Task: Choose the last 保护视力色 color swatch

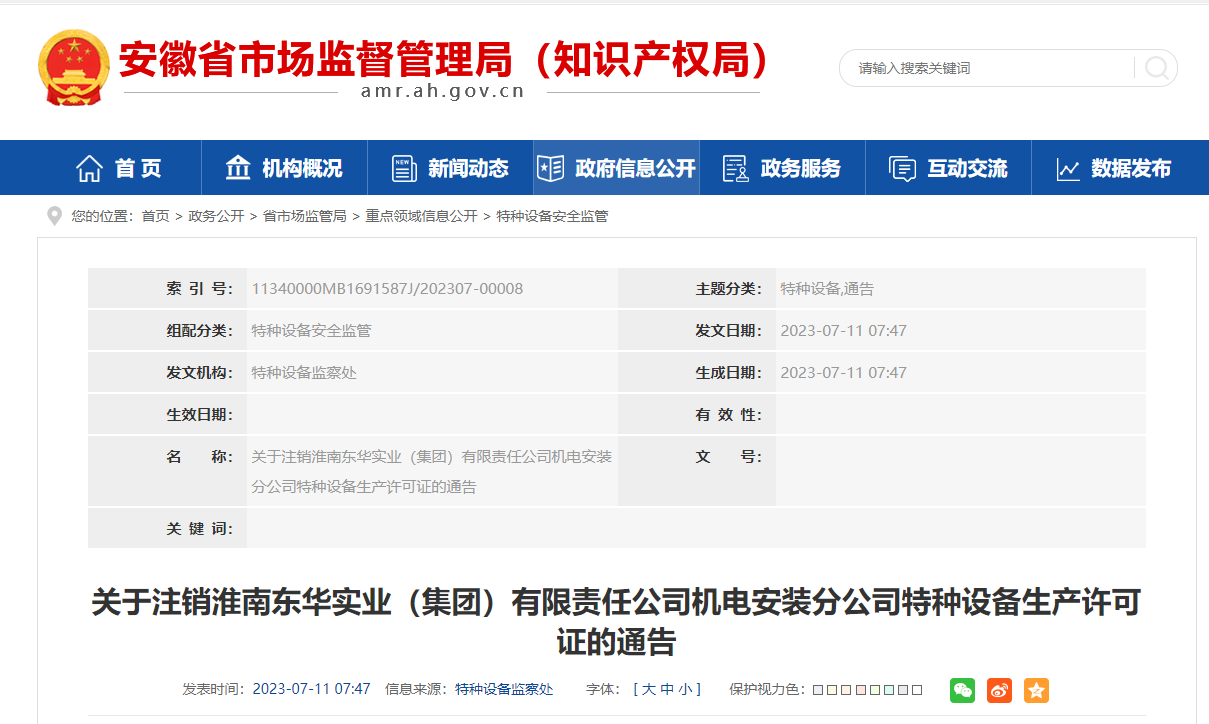Action: pos(917,690)
